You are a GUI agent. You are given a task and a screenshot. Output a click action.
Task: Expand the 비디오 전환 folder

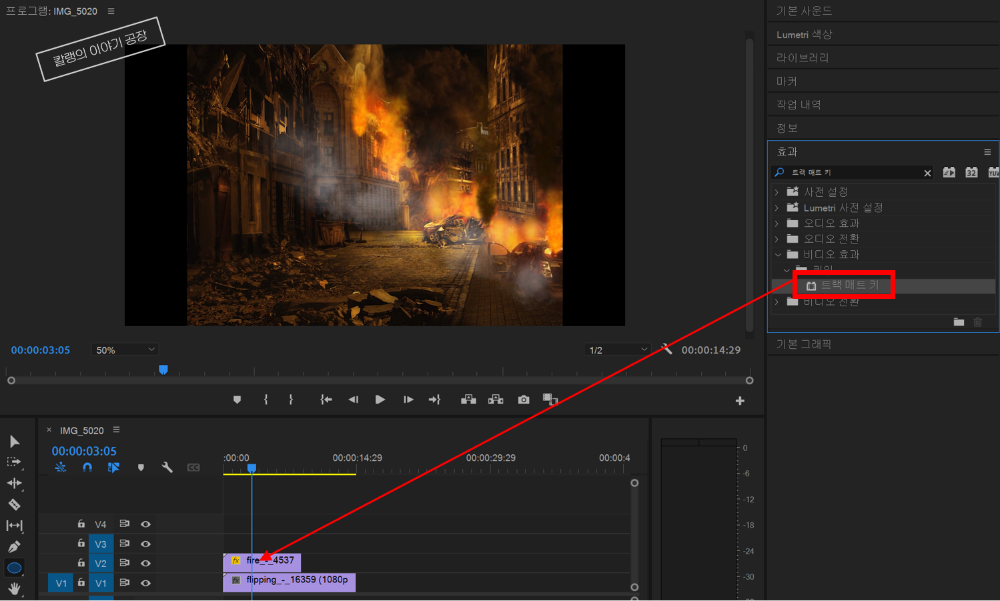[776, 302]
